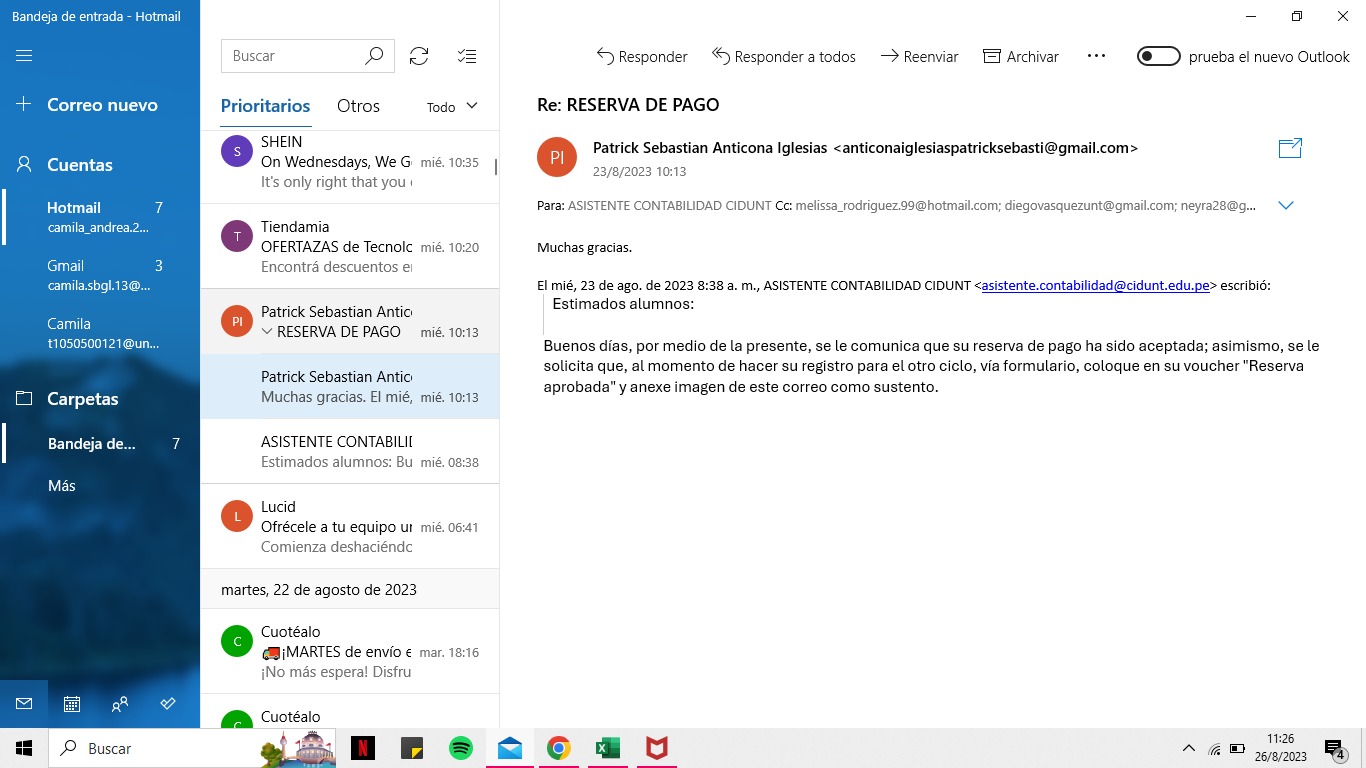The width and height of the screenshot is (1366, 768).
Task: Open message in new window icon
Action: click(1290, 148)
